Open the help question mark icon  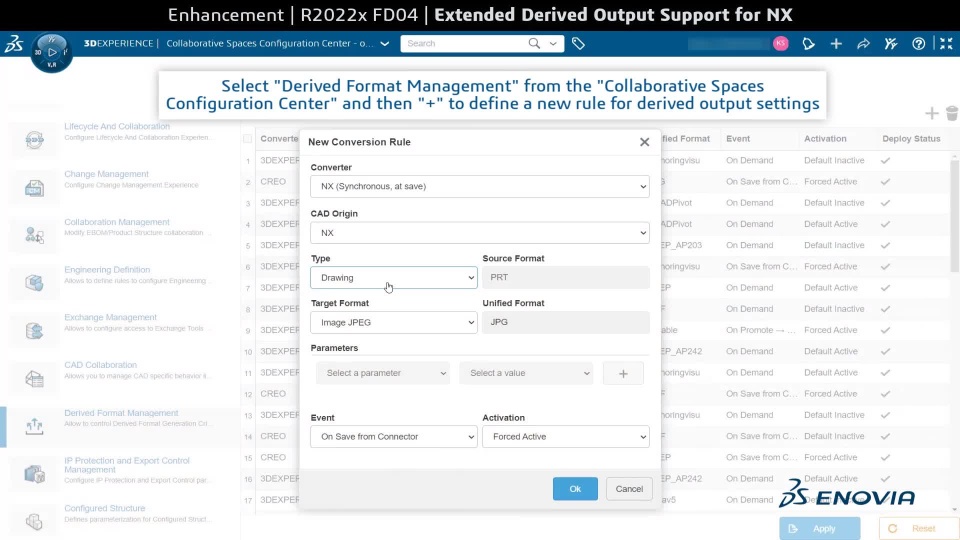pyautogui.click(x=919, y=44)
